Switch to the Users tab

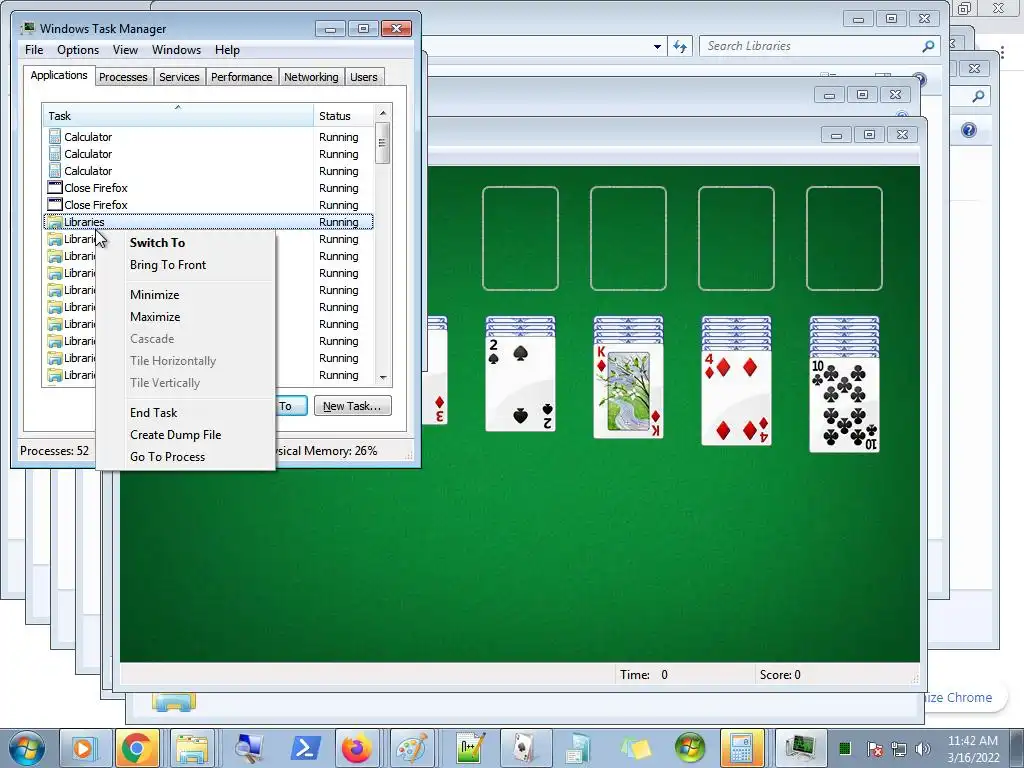point(364,77)
